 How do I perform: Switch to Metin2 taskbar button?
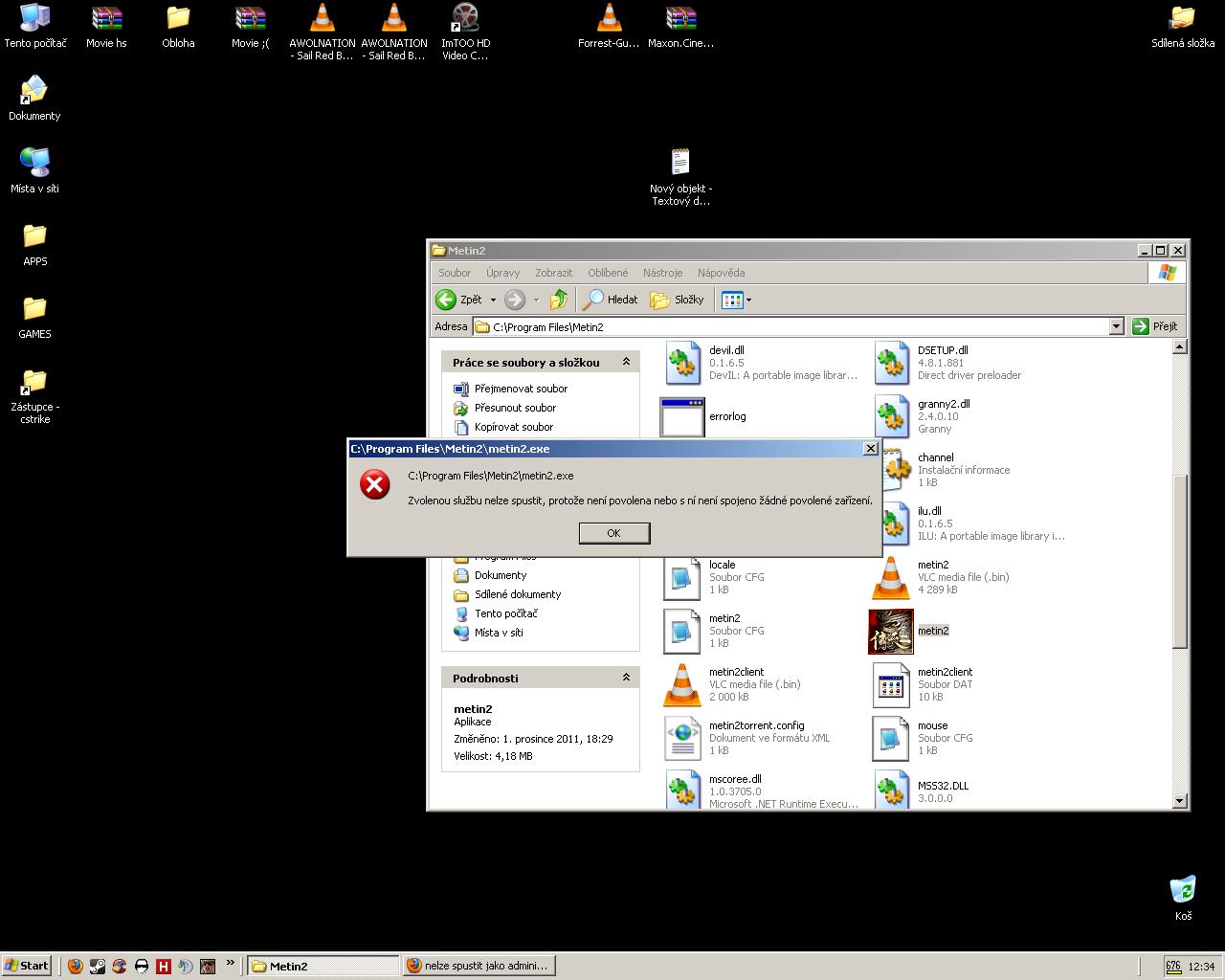(x=322, y=966)
